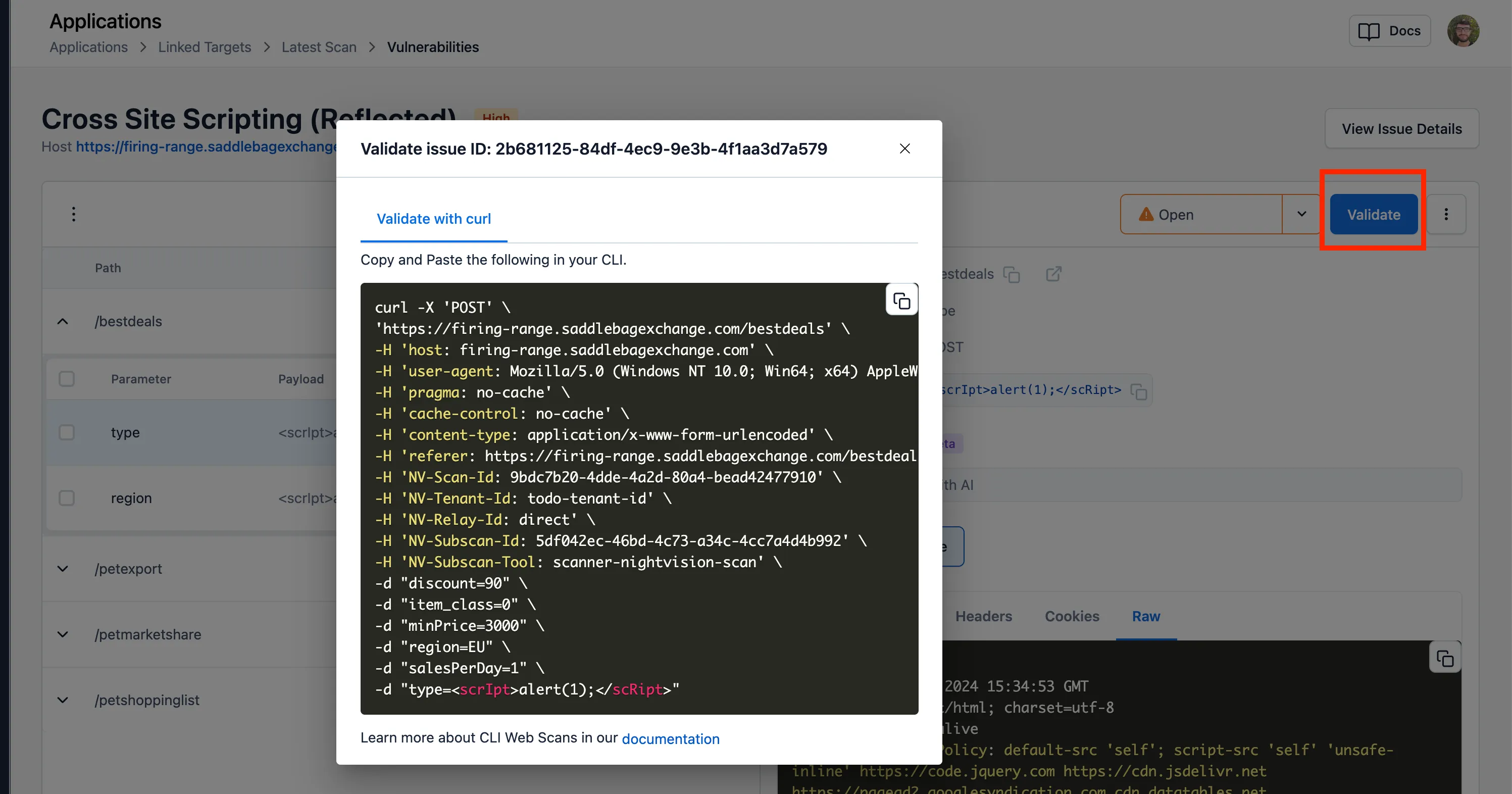Expand the /petshoppinglist path row
The image size is (1512, 794).
pos(63,700)
